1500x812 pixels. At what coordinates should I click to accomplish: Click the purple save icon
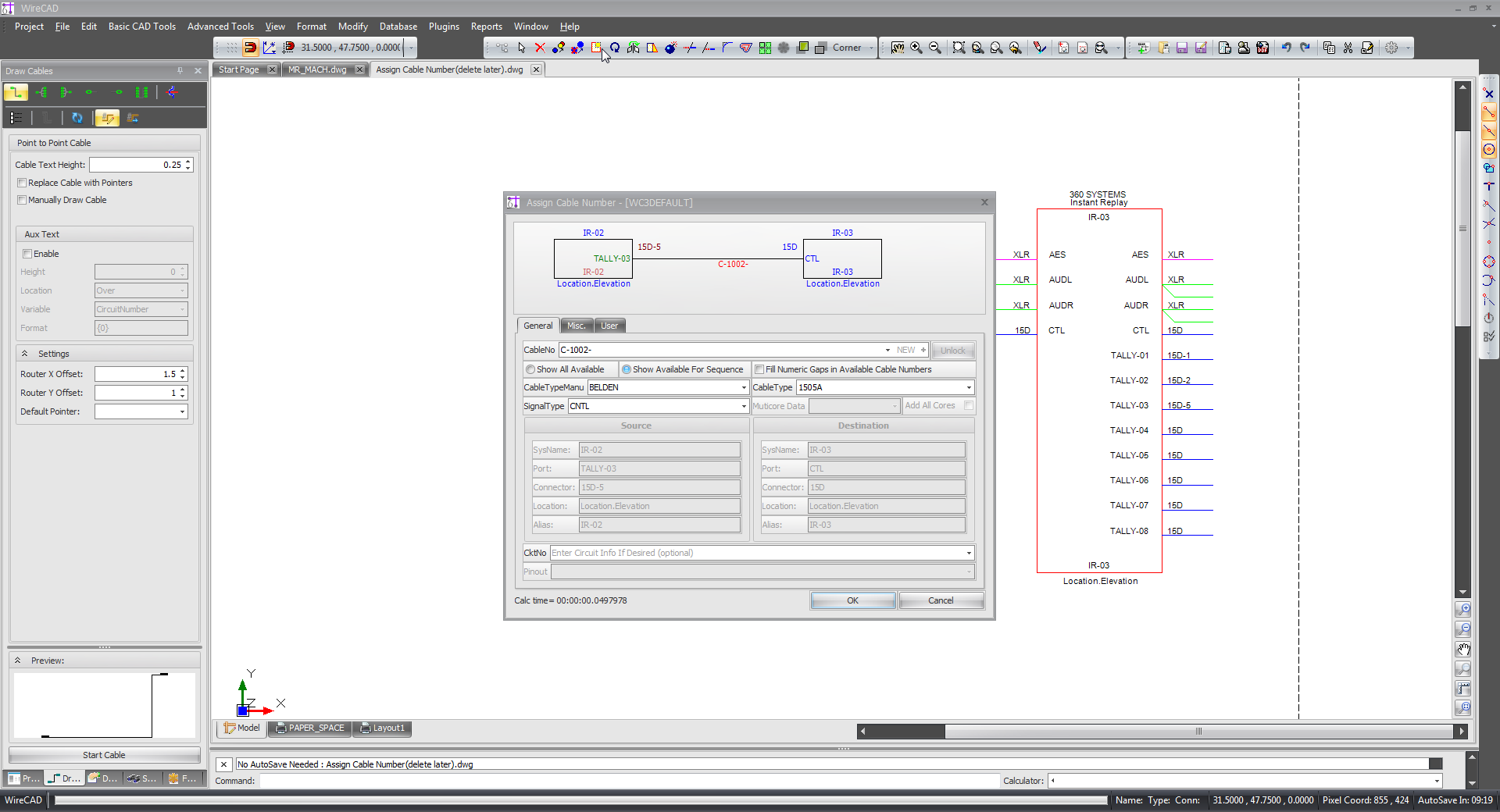point(1182,48)
